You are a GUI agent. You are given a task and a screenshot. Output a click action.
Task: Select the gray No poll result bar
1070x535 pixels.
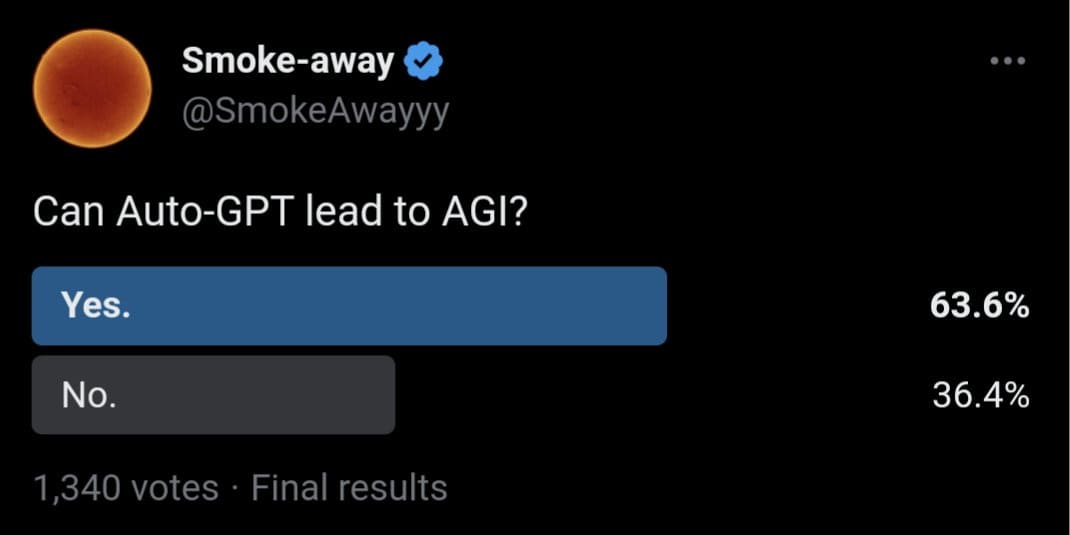[x=213, y=395]
